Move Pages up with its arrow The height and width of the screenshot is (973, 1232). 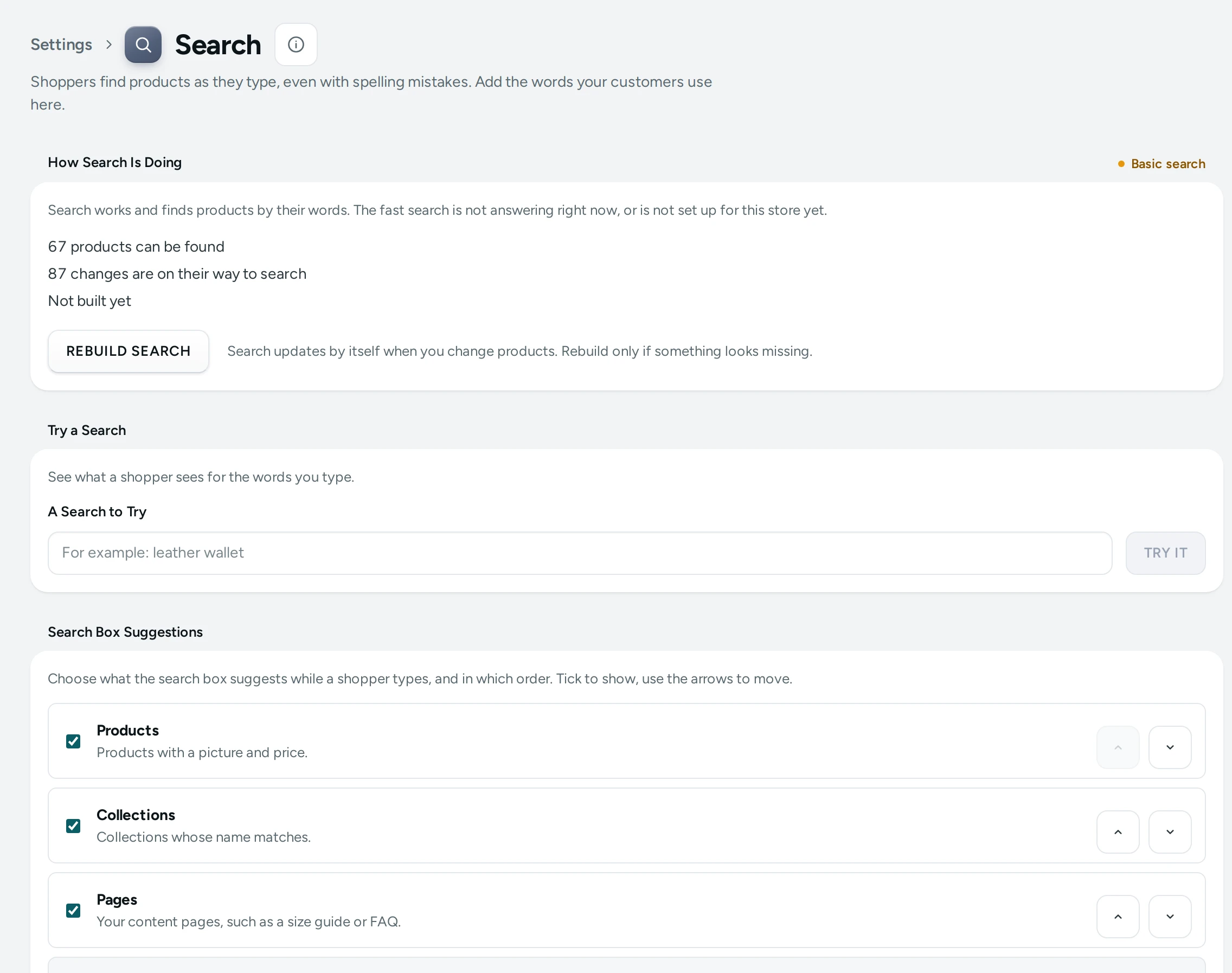tap(1118, 916)
